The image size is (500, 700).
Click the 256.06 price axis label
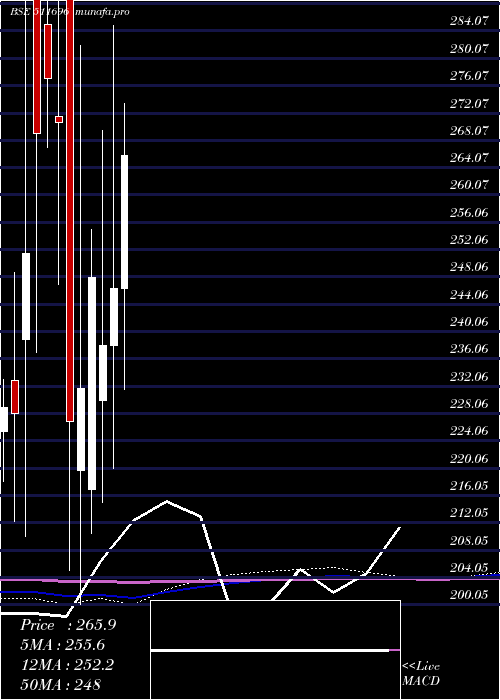point(469,212)
